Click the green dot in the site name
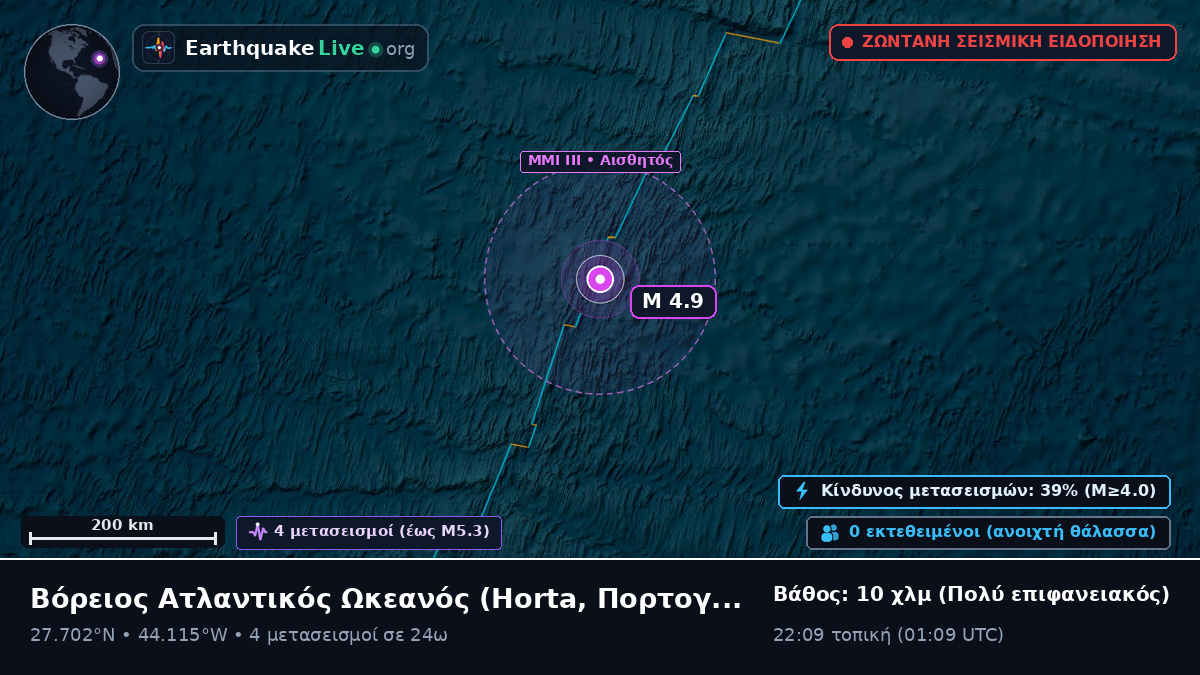 click(375, 49)
